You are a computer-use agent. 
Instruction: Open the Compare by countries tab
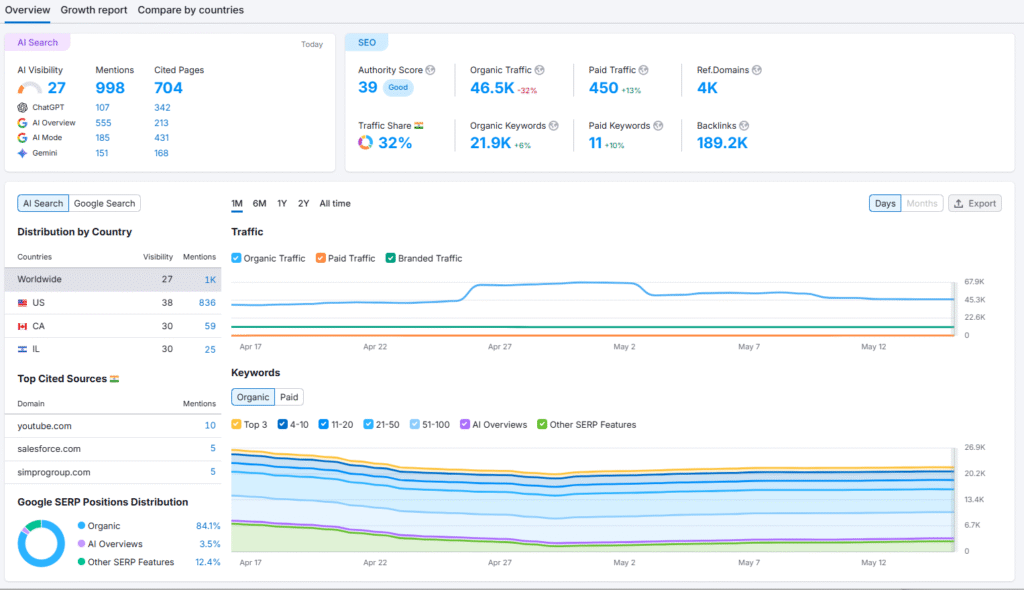[191, 10]
